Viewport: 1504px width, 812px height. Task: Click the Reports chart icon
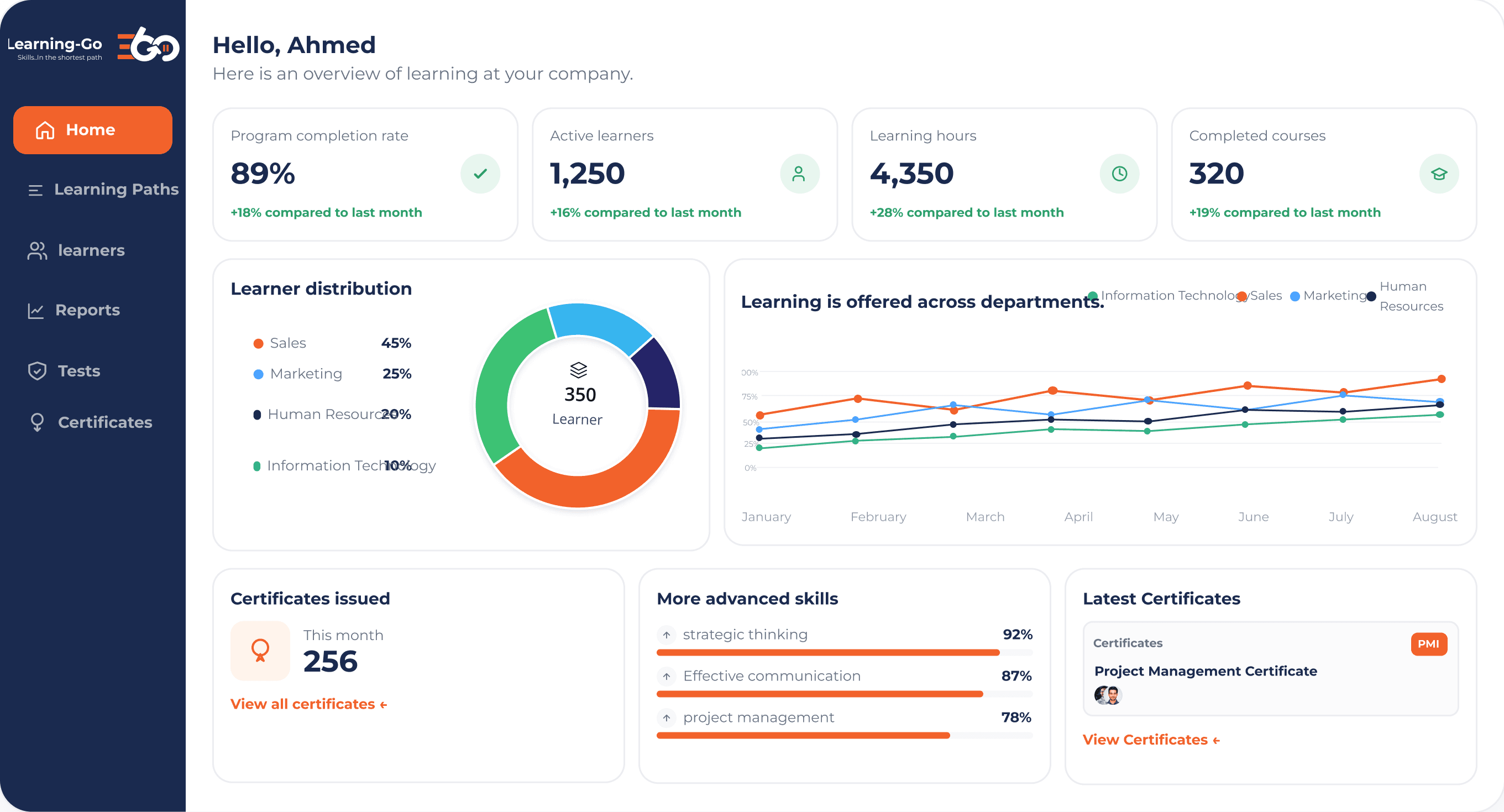[x=35, y=311]
